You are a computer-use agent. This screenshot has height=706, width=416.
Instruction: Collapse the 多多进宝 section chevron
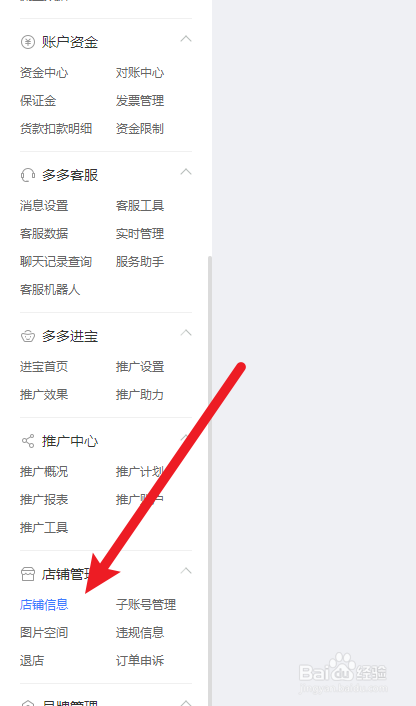186,333
